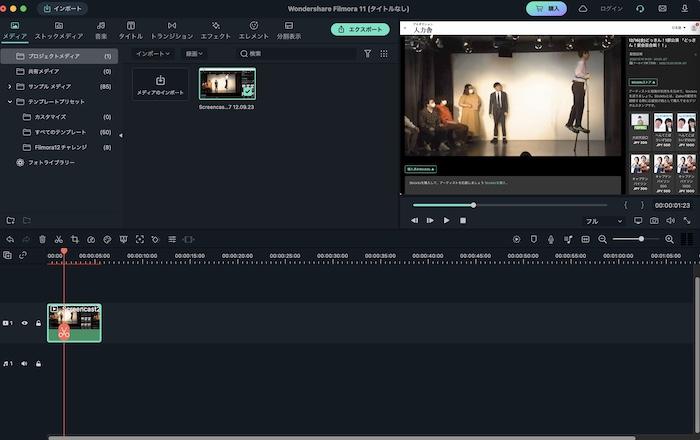Step back one frame in preview
700x440 pixels.
[415, 220]
